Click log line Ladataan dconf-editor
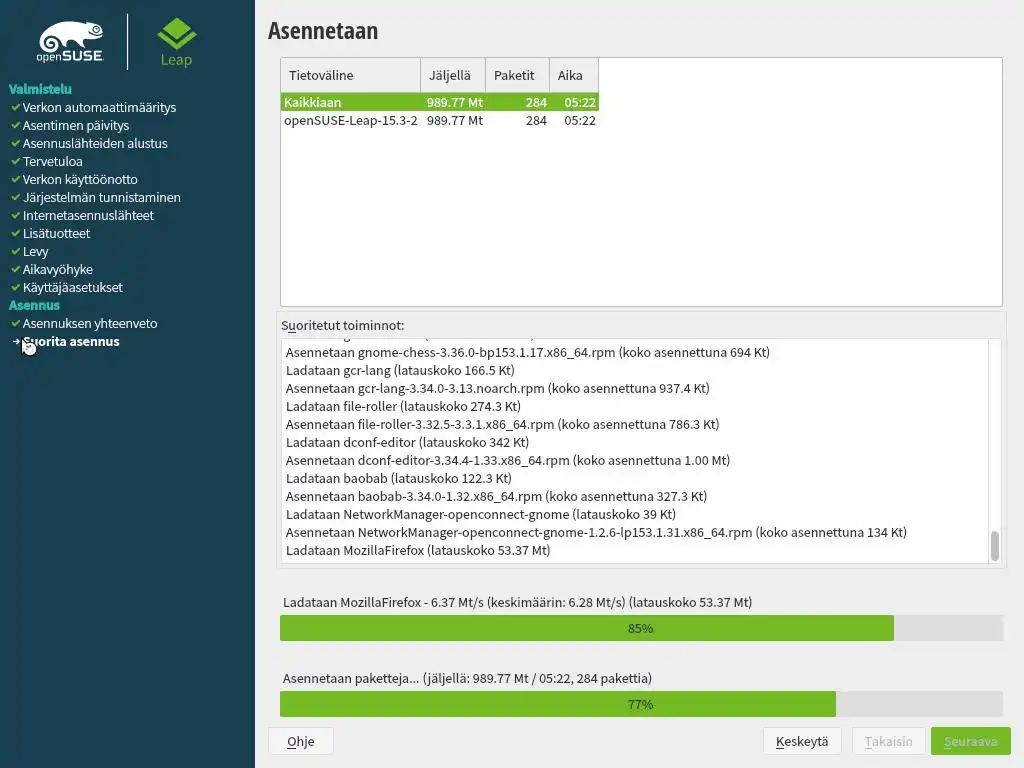Image resolution: width=1024 pixels, height=768 pixels. 407,442
